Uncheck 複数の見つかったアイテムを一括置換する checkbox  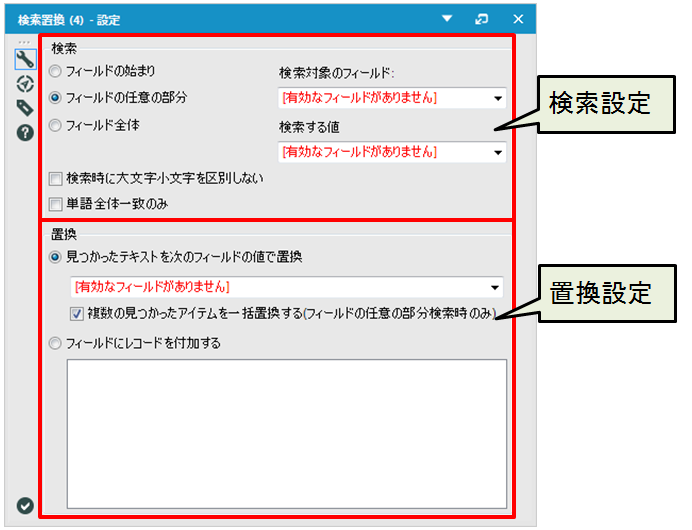coord(78,314)
